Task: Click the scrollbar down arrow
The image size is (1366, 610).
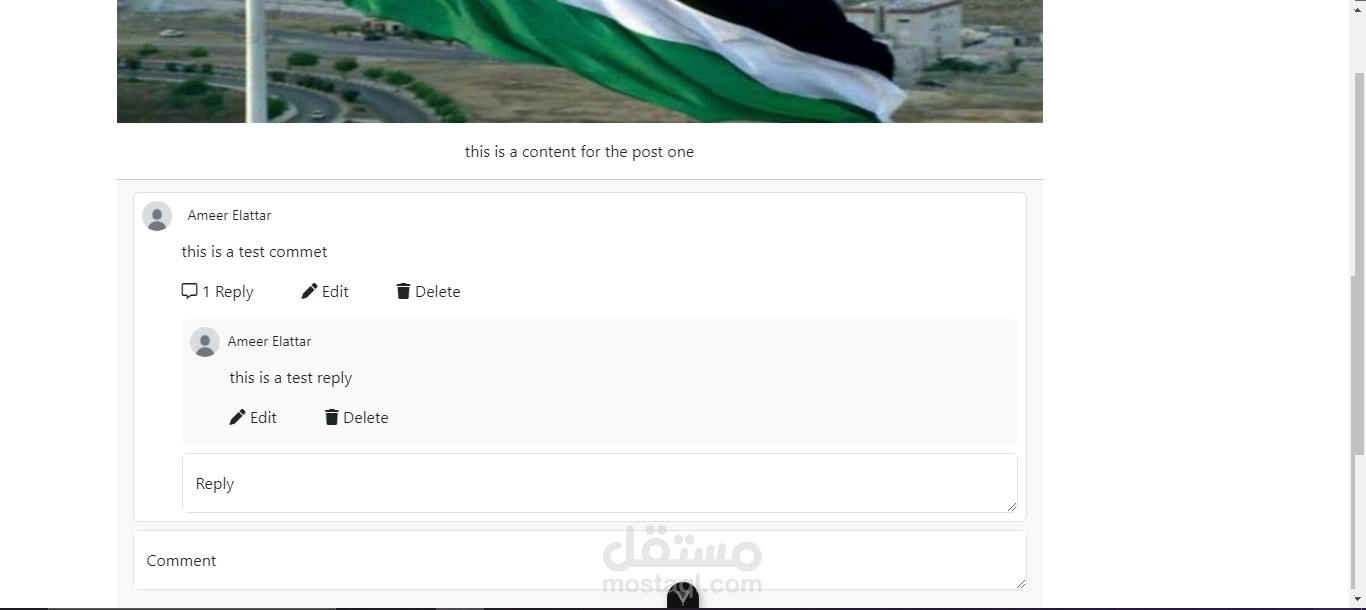Action: click(x=1357, y=600)
